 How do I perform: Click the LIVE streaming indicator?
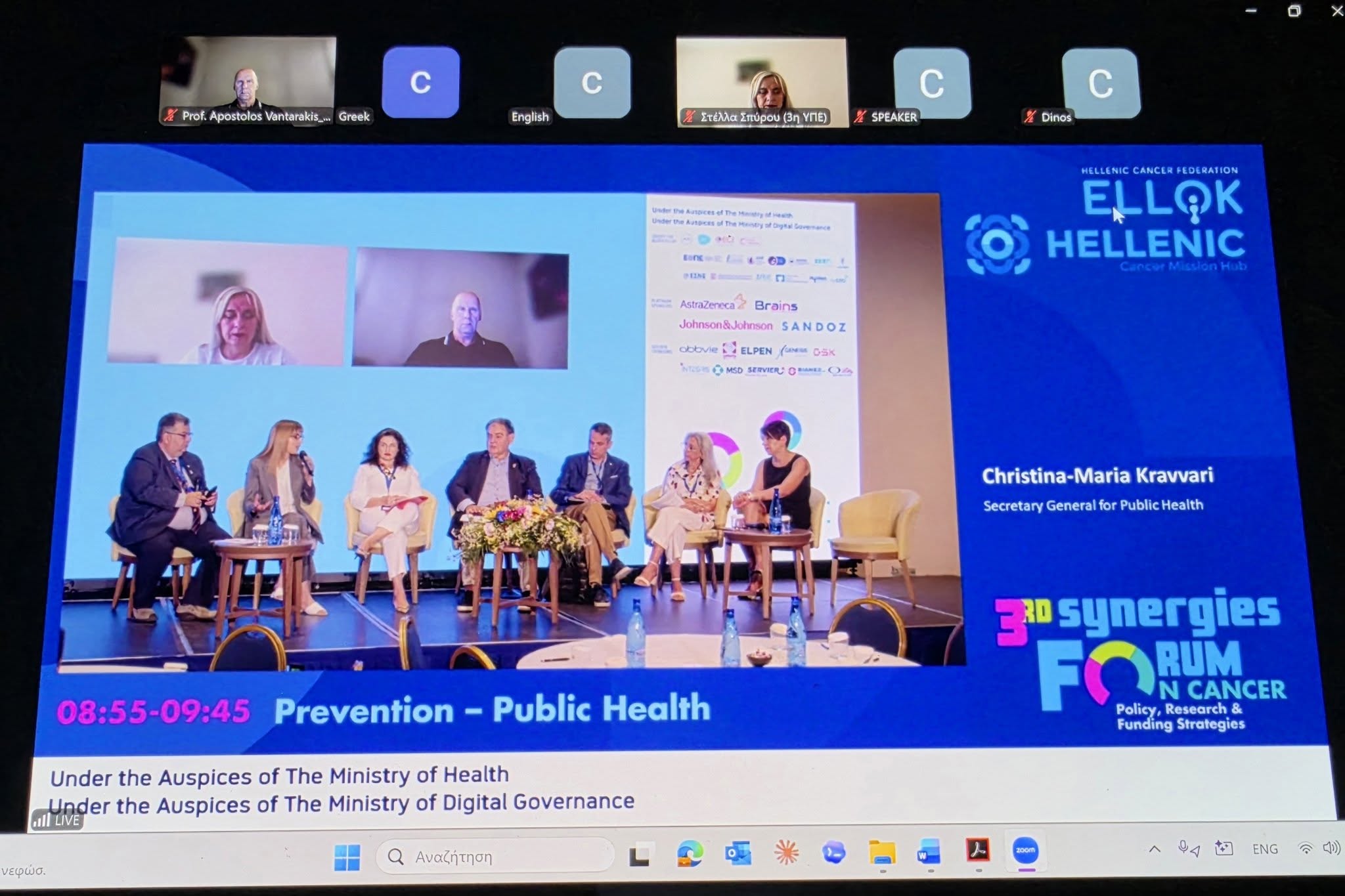click(56, 820)
